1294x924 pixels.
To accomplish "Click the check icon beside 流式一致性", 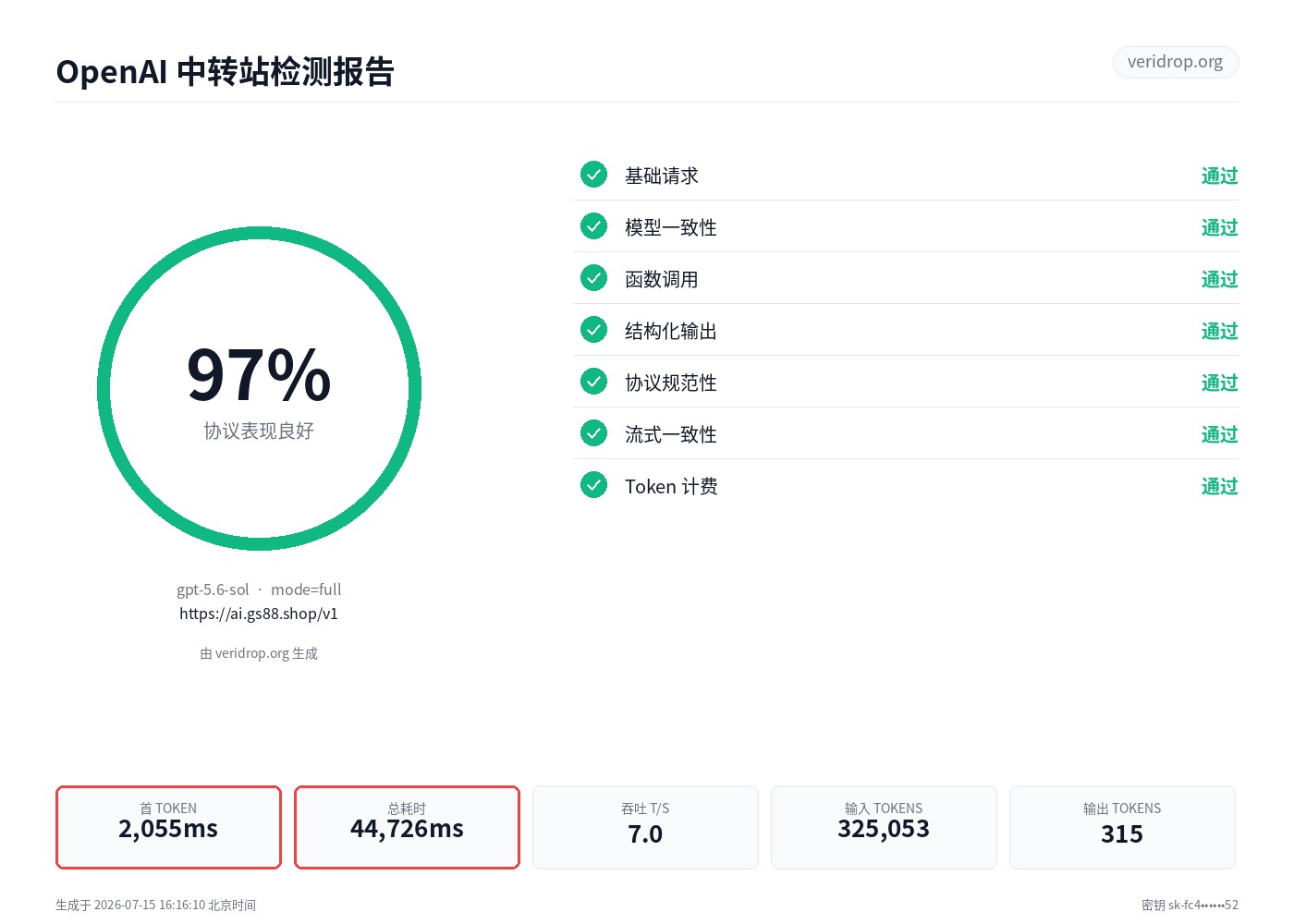I will (x=593, y=432).
